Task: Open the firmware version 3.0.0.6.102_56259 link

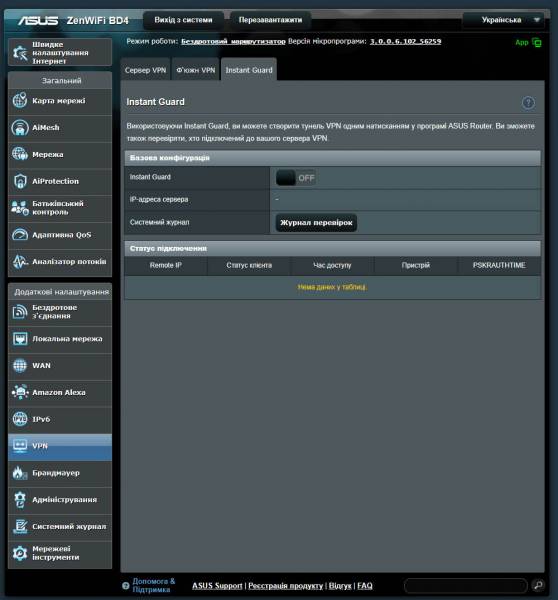Action: pyautogui.click(x=405, y=41)
